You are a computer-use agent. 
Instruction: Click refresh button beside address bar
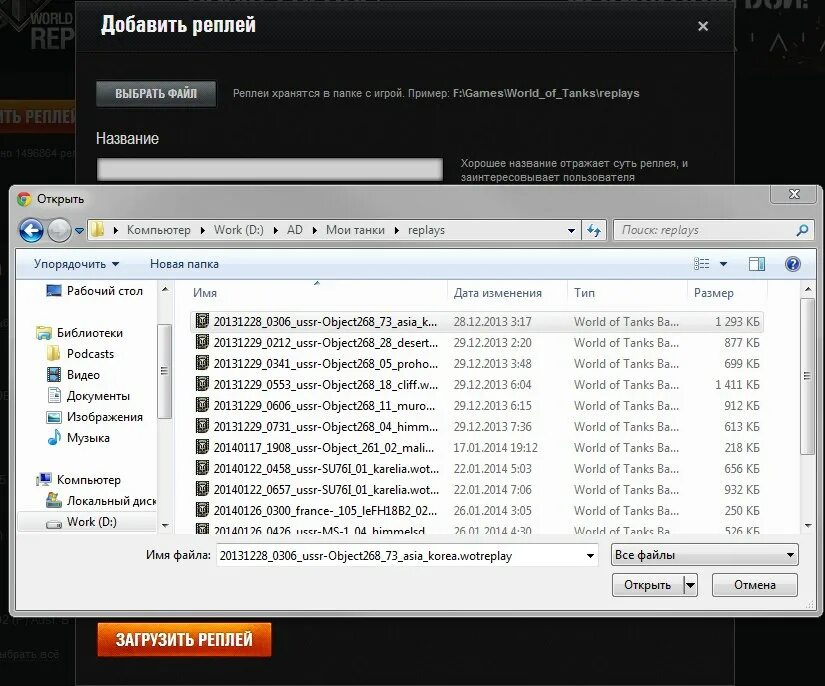pos(594,230)
